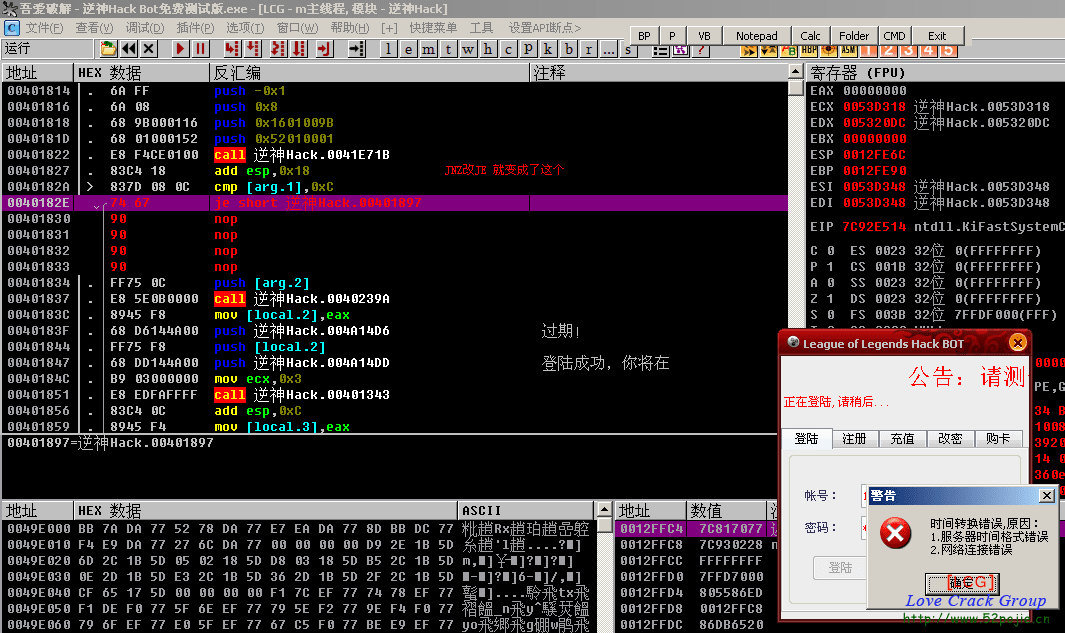The height and width of the screenshot is (633, 1065).
Task: Open the 选项(T) menu
Action: tap(245, 28)
